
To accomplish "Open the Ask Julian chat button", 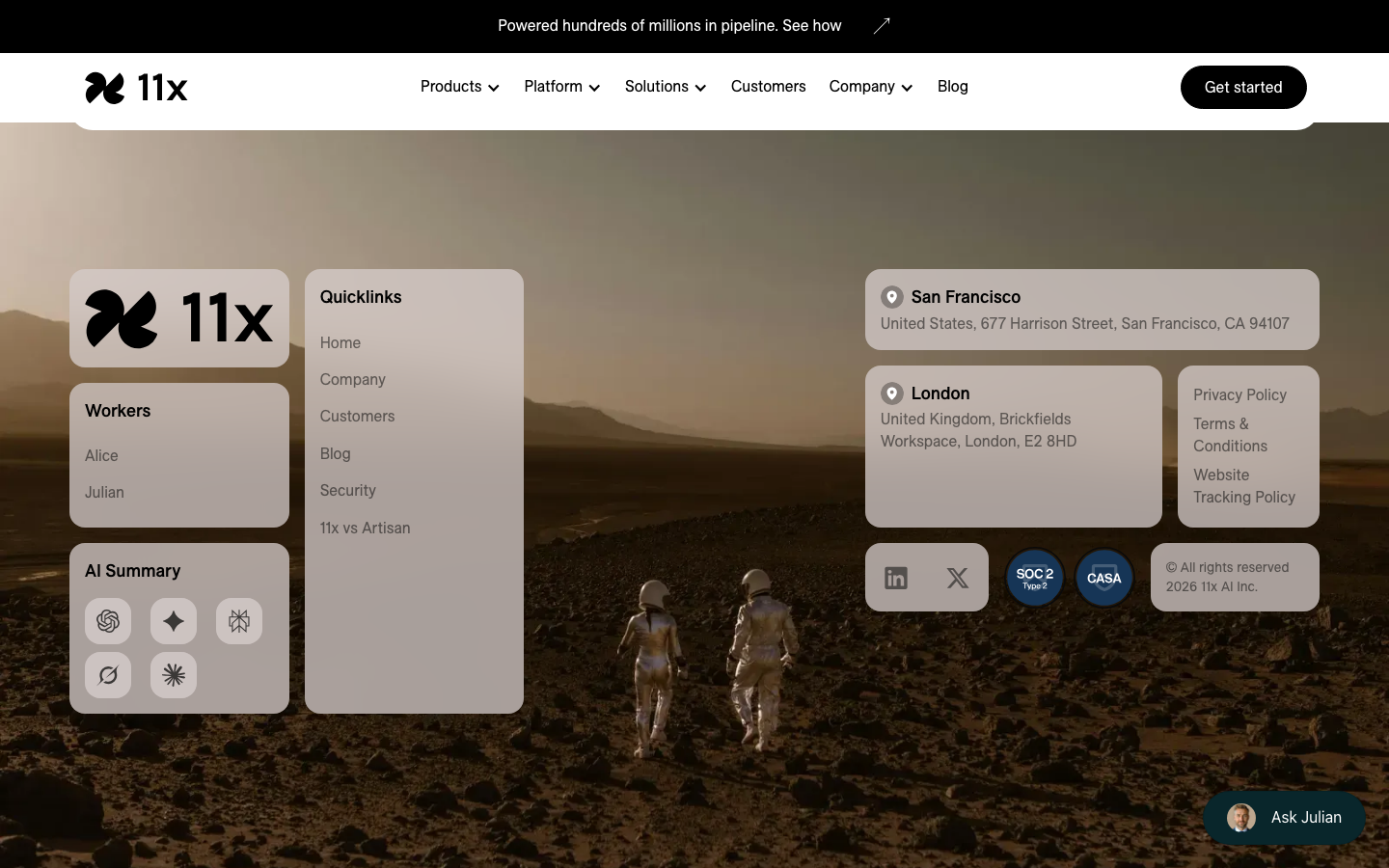I will click(1284, 818).
